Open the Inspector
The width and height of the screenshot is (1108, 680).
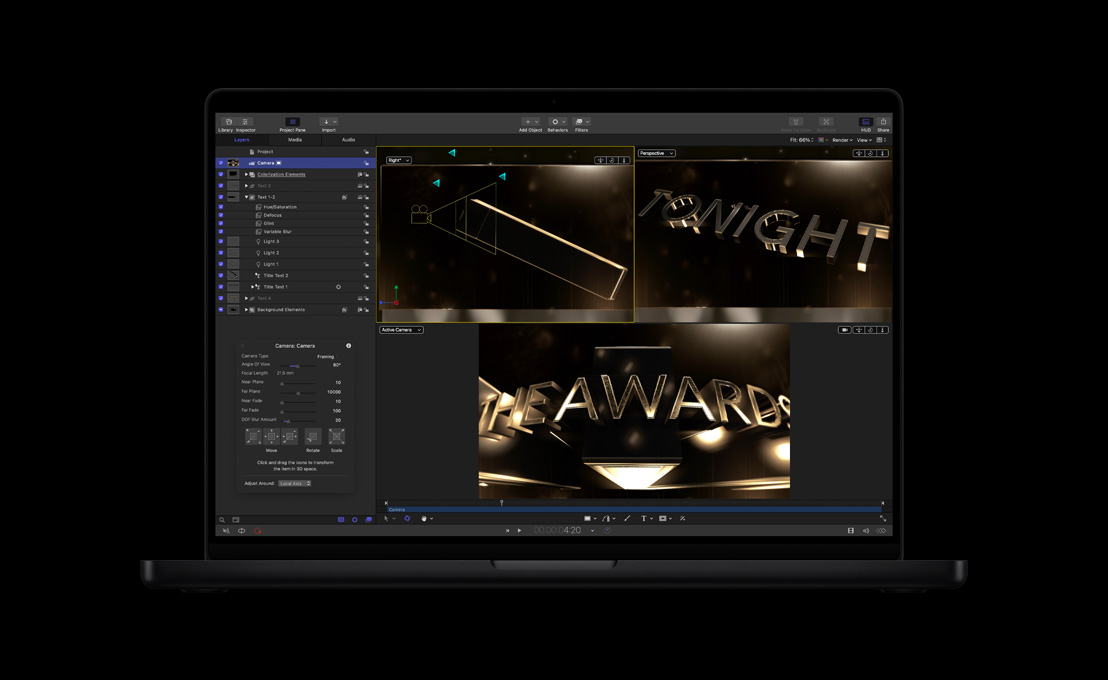click(x=247, y=120)
